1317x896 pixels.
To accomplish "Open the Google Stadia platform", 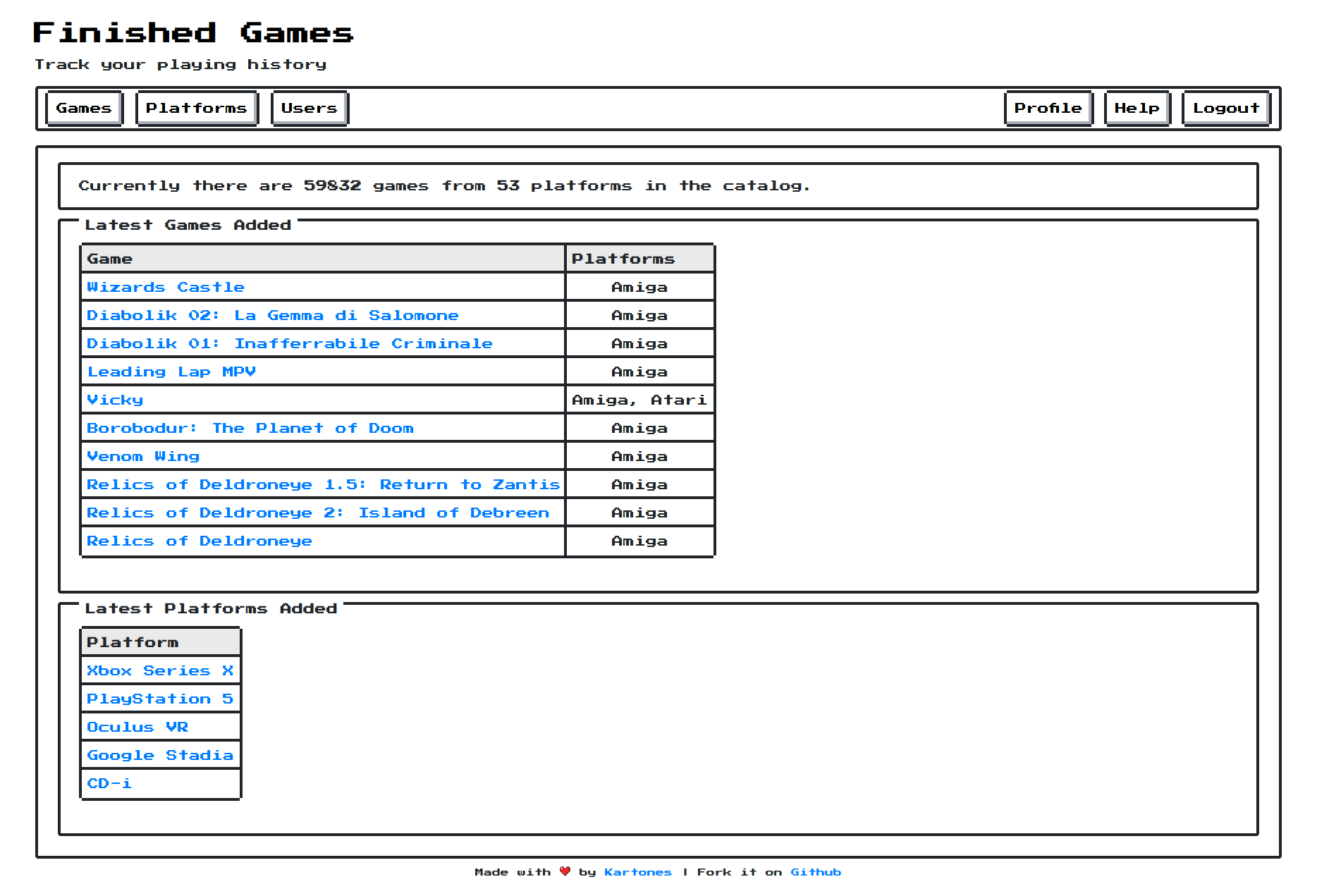I will click(x=160, y=755).
